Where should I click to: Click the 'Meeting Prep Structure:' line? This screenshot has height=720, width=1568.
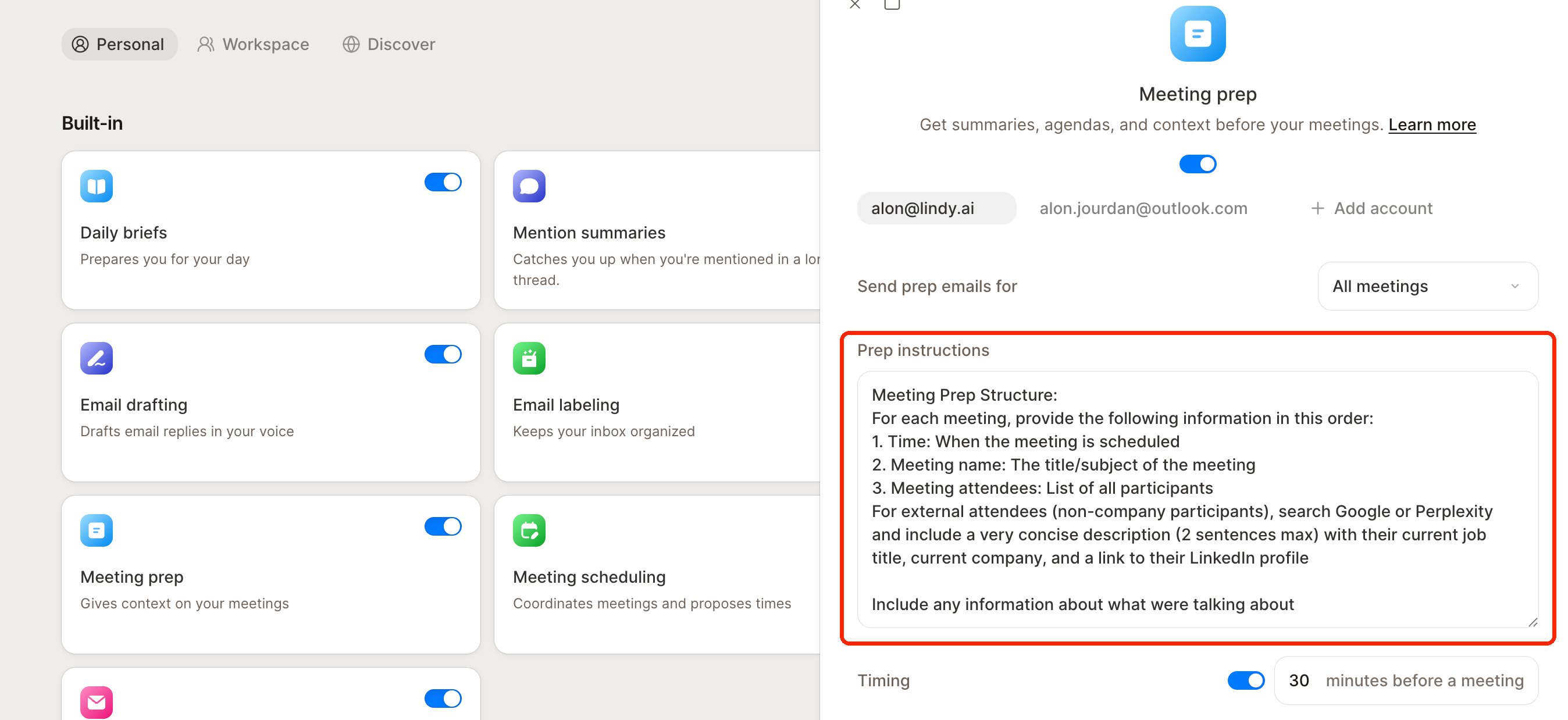[x=964, y=395]
